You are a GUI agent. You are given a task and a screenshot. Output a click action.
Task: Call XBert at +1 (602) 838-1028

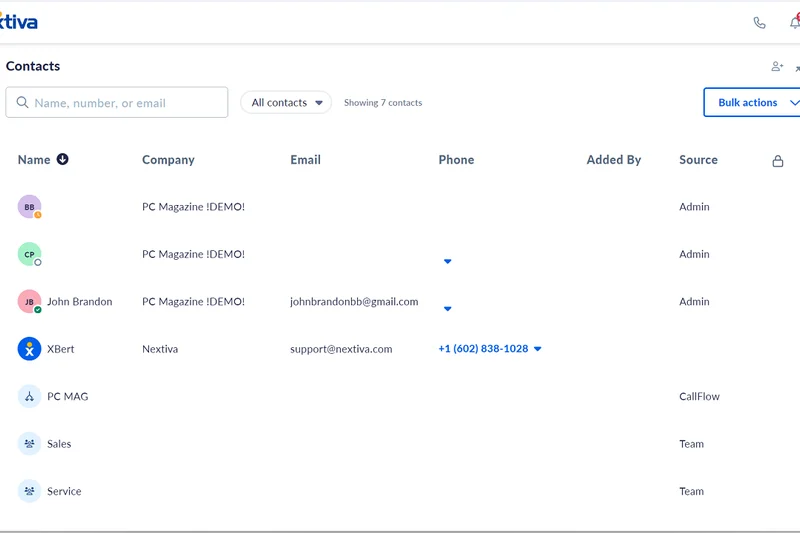pyautogui.click(x=483, y=349)
